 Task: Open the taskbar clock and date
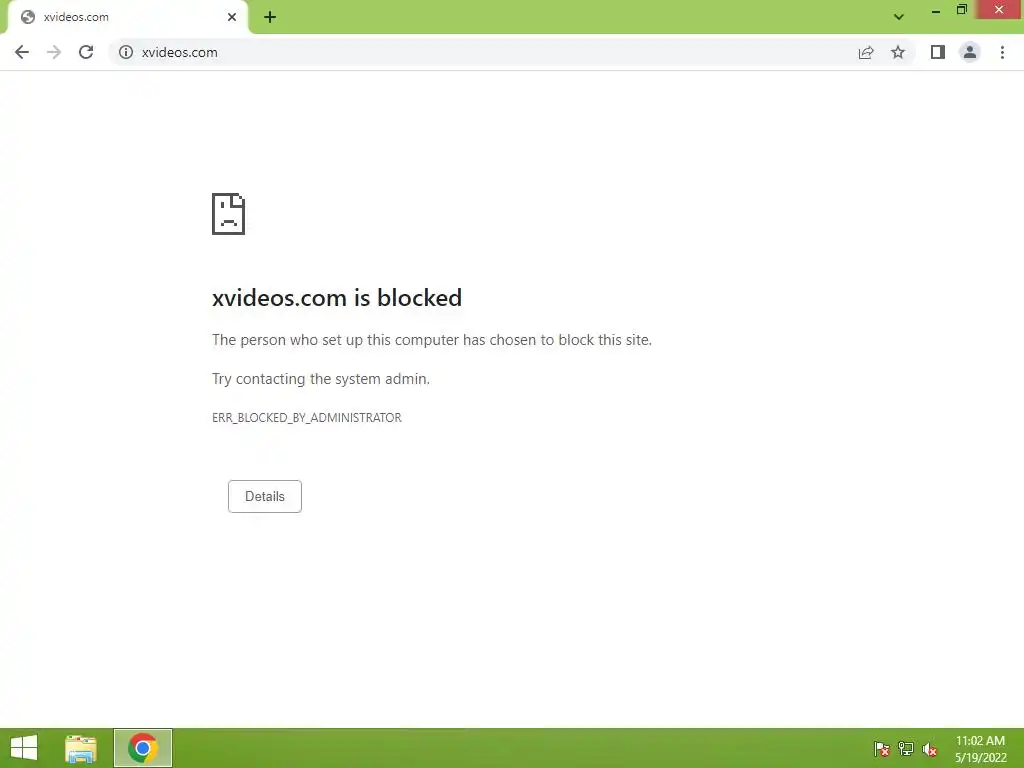click(x=980, y=748)
